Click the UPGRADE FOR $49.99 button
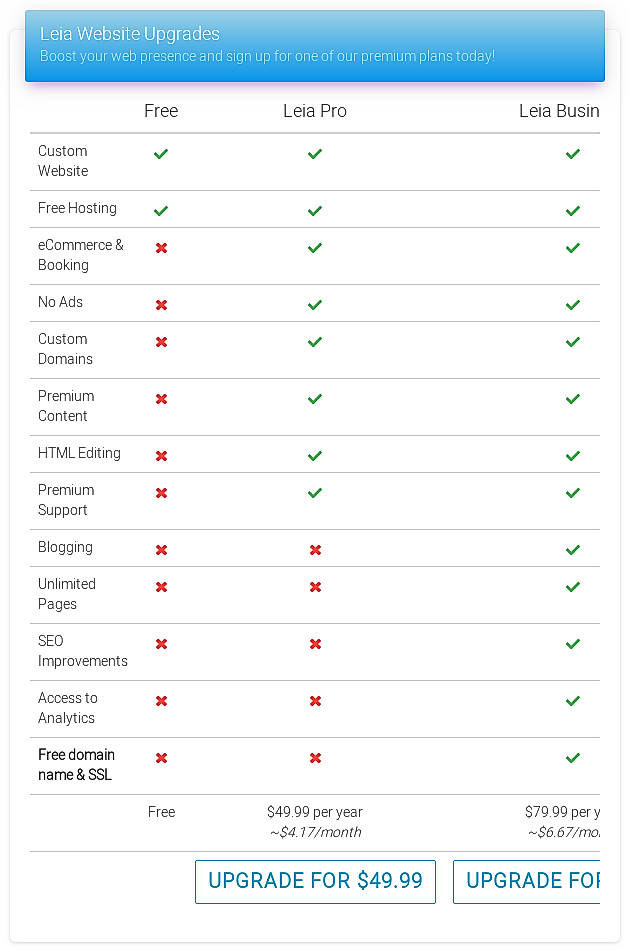The width and height of the screenshot is (629, 950). coord(315,882)
